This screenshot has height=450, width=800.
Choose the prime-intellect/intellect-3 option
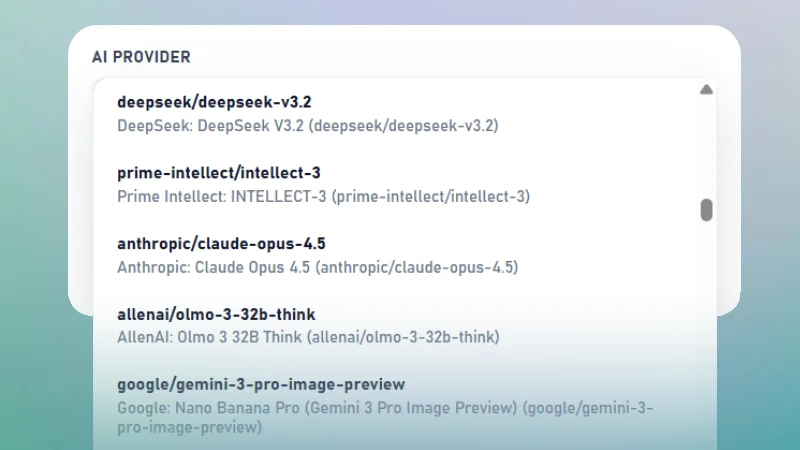[x=218, y=173]
